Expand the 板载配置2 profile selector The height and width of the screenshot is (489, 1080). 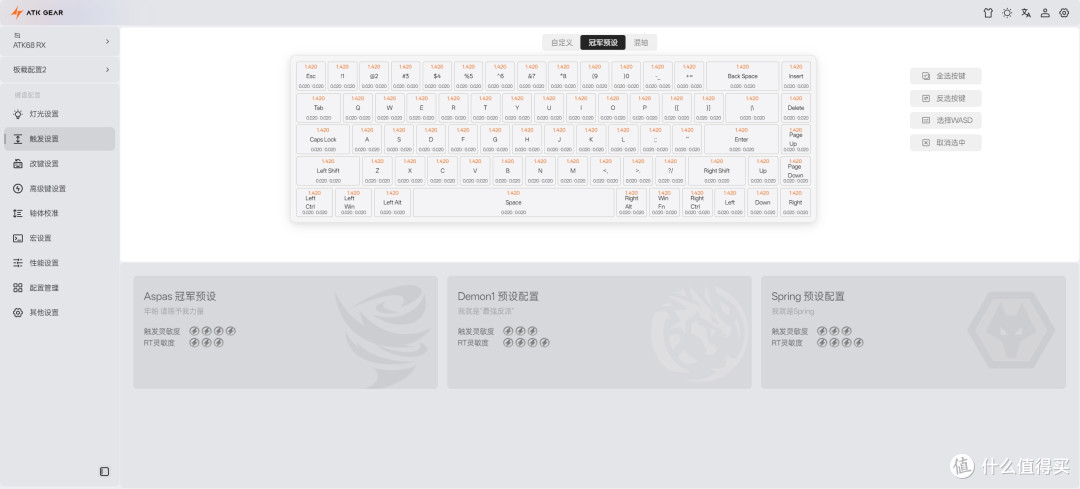pyautogui.click(x=60, y=70)
